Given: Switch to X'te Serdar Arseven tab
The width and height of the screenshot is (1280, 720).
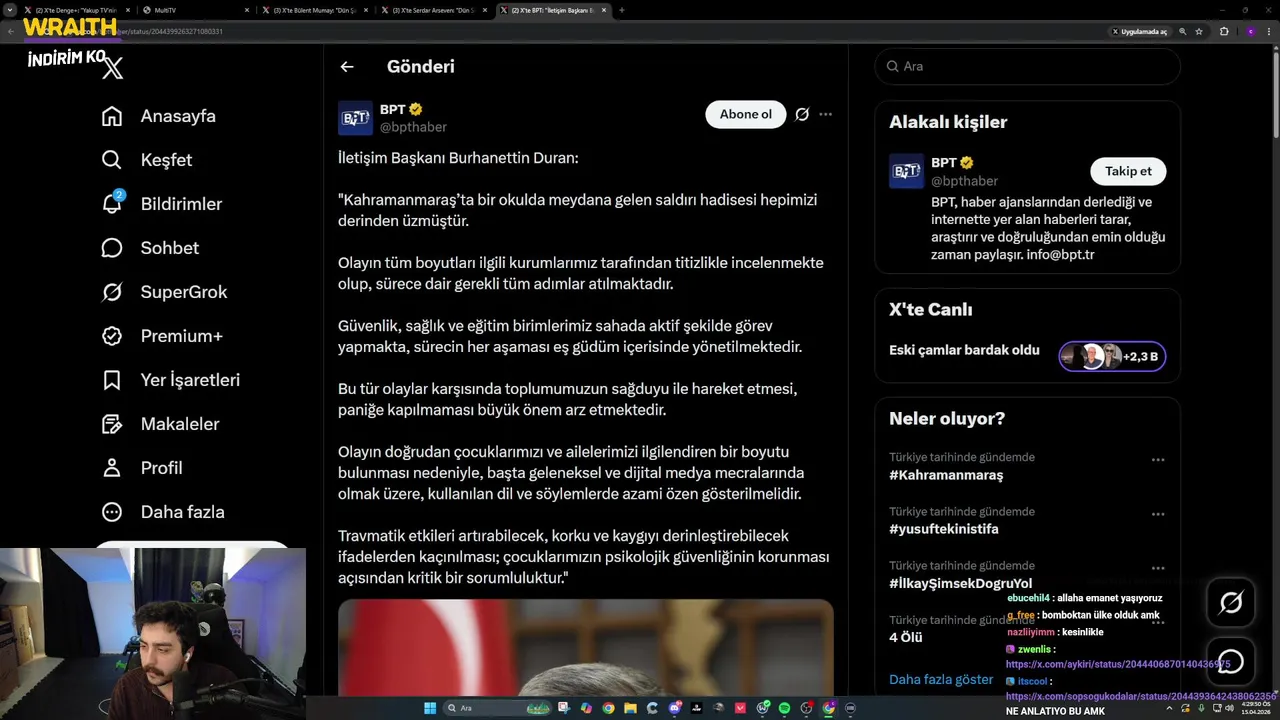Looking at the screenshot, I should coord(433,10).
